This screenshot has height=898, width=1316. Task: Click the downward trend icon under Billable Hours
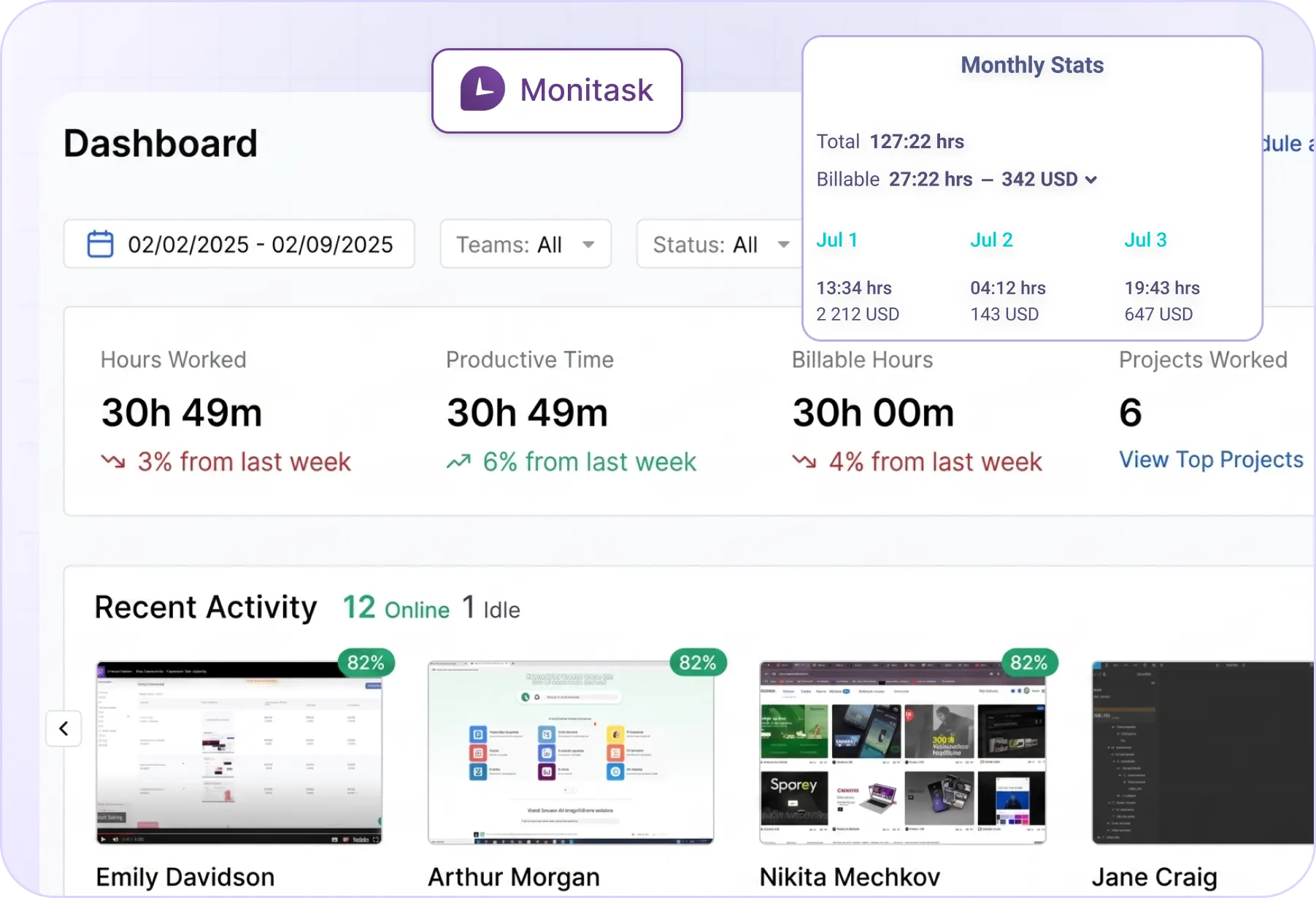coord(804,461)
